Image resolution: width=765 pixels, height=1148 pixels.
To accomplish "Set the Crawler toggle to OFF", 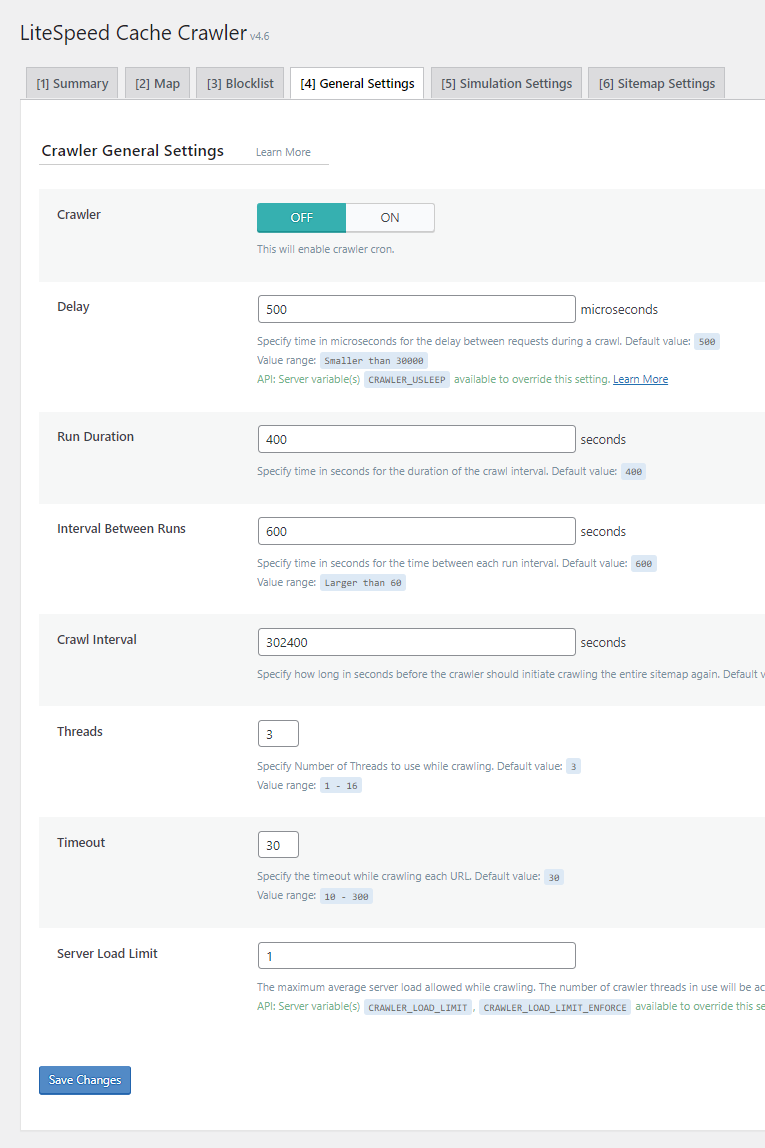I will pos(301,218).
